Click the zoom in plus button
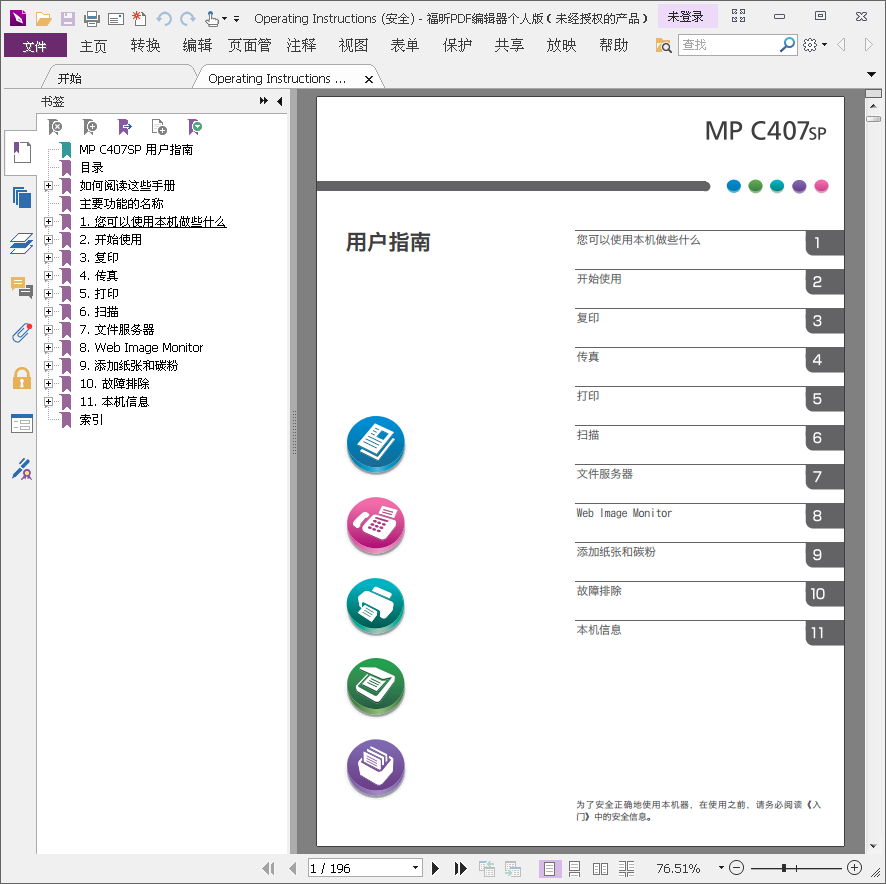The height and width of the screenshot is (884, 886). coord(854,868)
